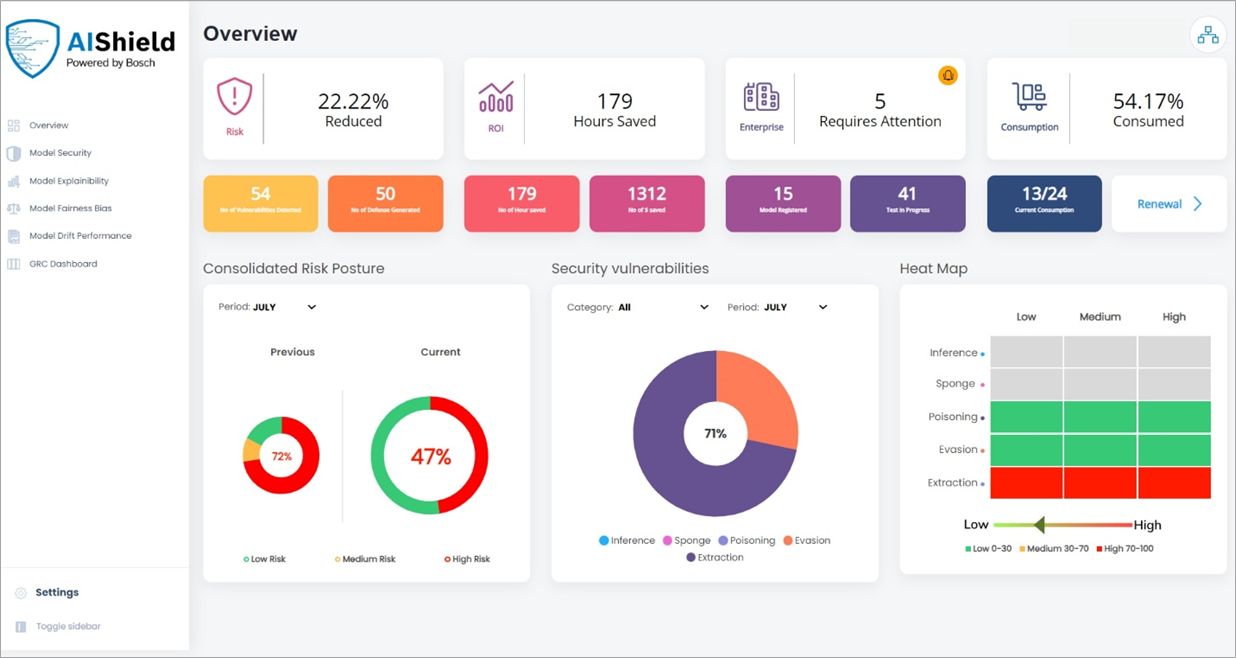The height and width of the screenshot is (658, 1236).
Task: Click the network hierarchy icon at top right
Action: click(1208, 34)
